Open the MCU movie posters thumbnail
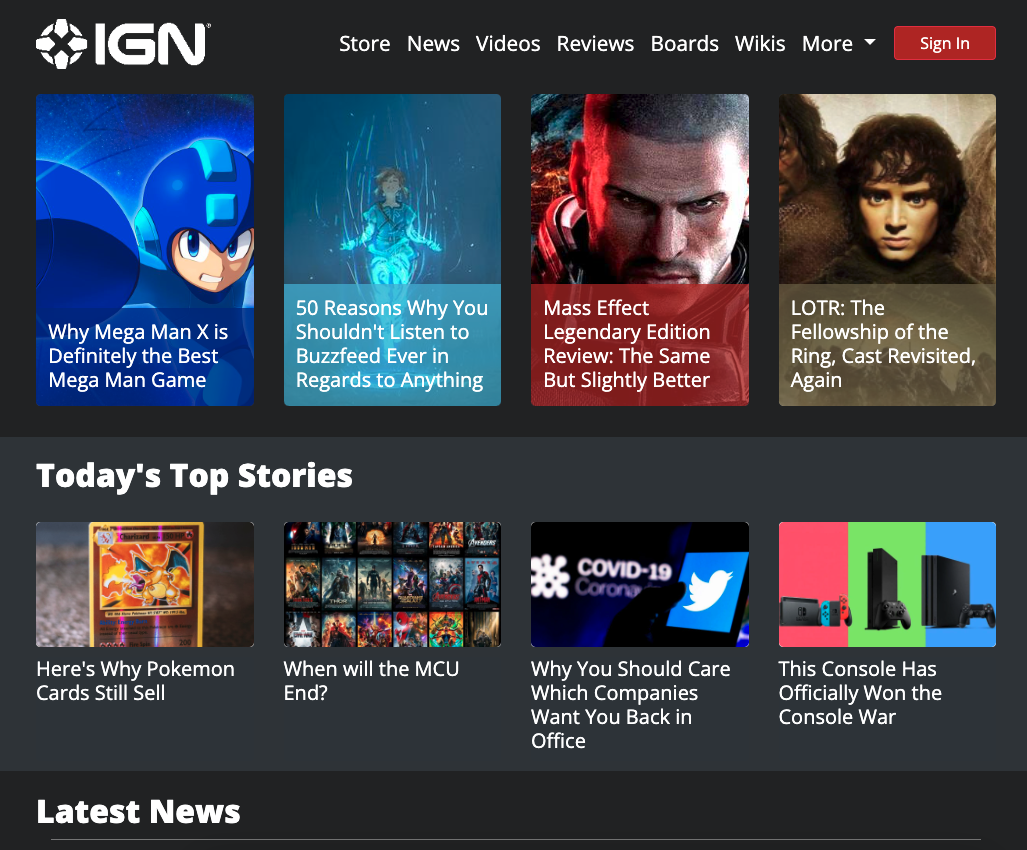This screenshot has height=850, width=1027. tap(392, 584)
